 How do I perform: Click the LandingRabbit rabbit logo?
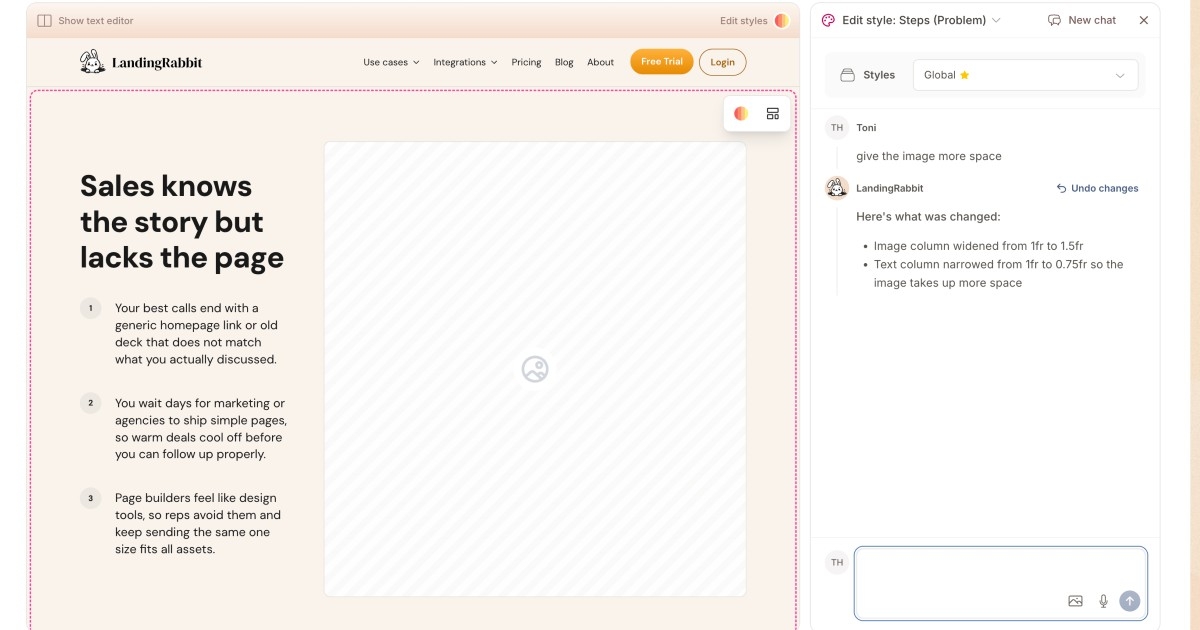[x=92, y=62]
